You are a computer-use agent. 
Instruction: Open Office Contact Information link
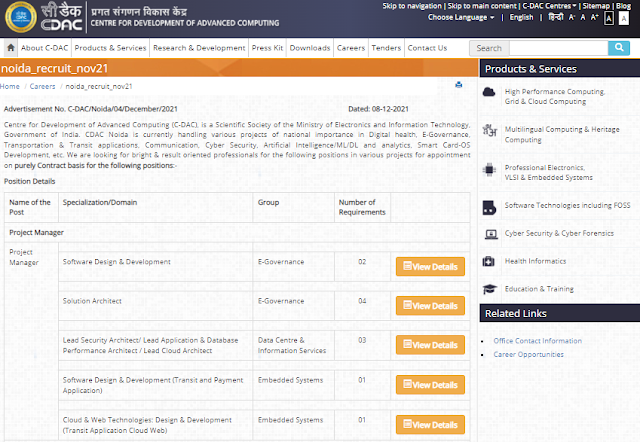click(x=538, y=340)
